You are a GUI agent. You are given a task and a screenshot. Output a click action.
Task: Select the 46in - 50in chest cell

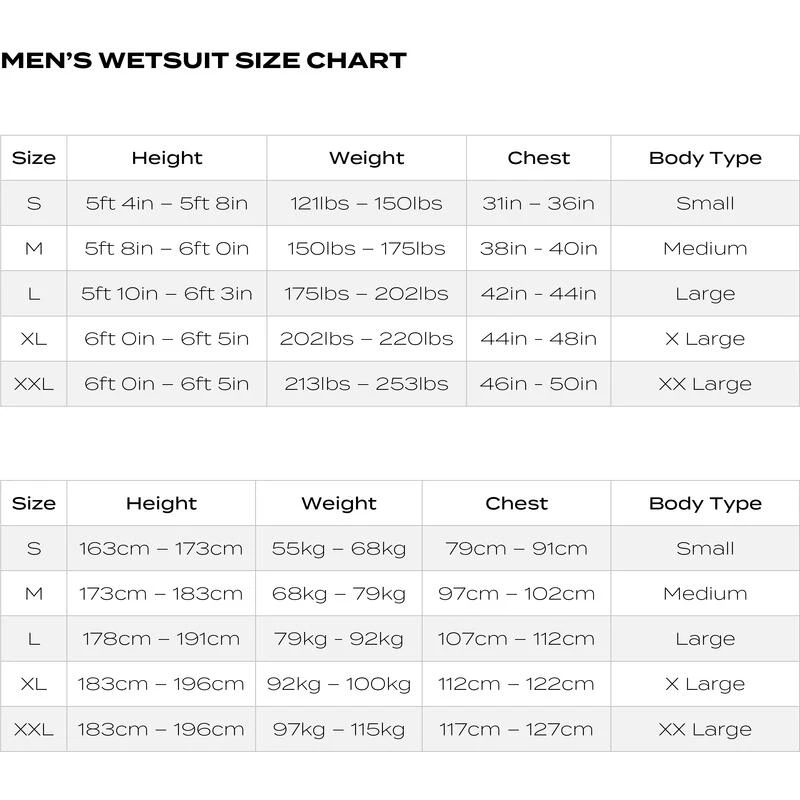point(538,384)
